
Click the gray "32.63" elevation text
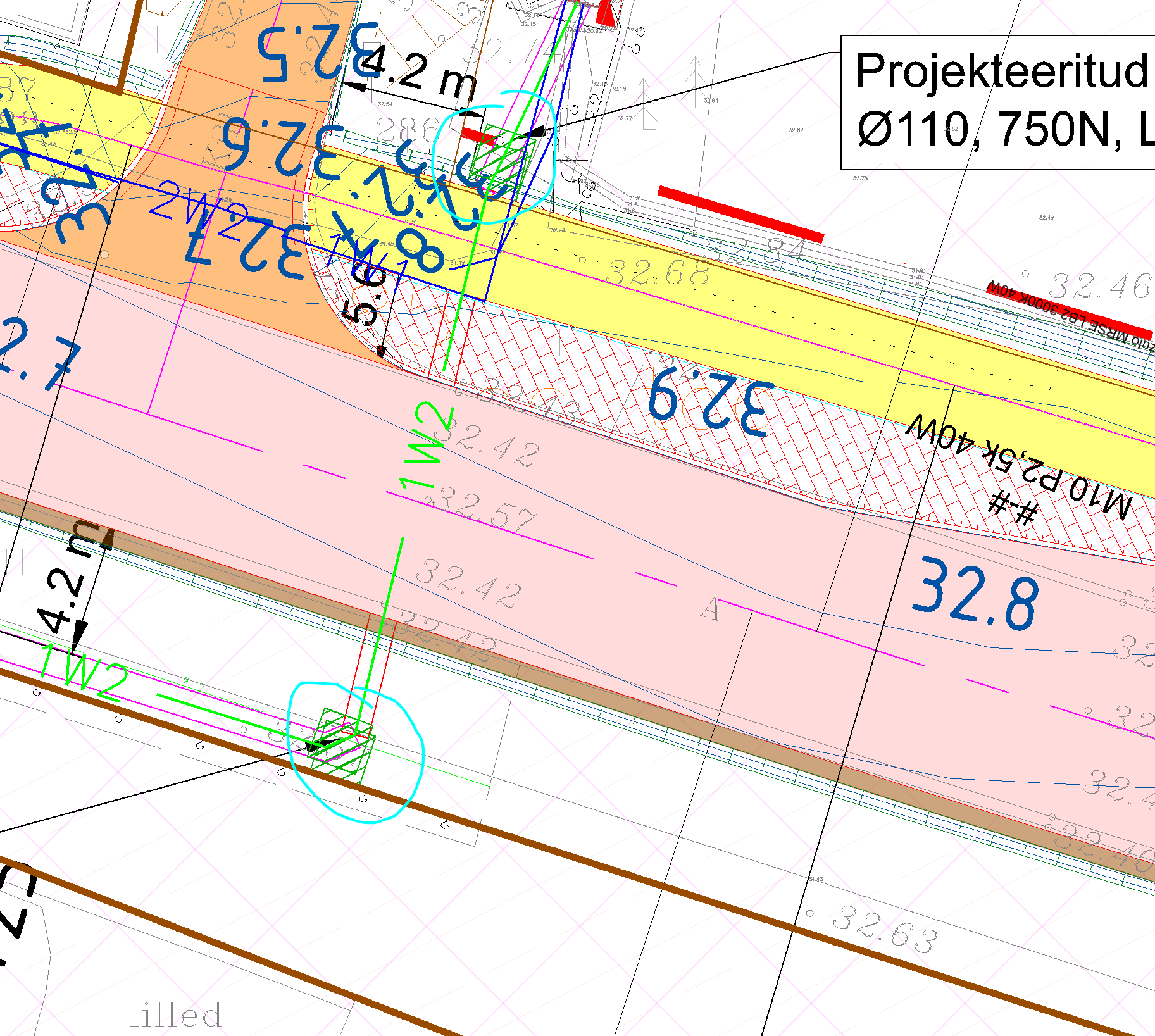(x=885, y=928)
